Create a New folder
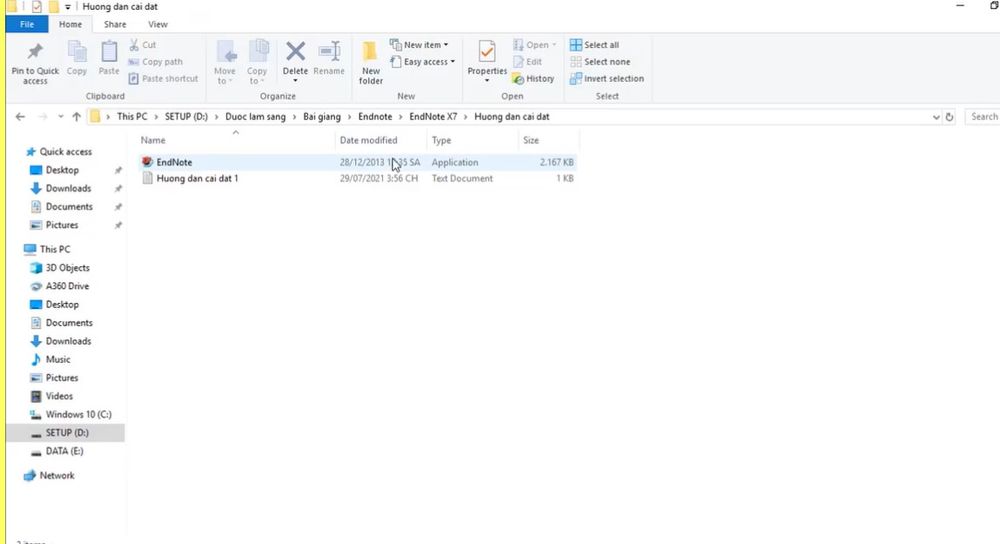1000x544 pixels. click(x=371, y=62)
